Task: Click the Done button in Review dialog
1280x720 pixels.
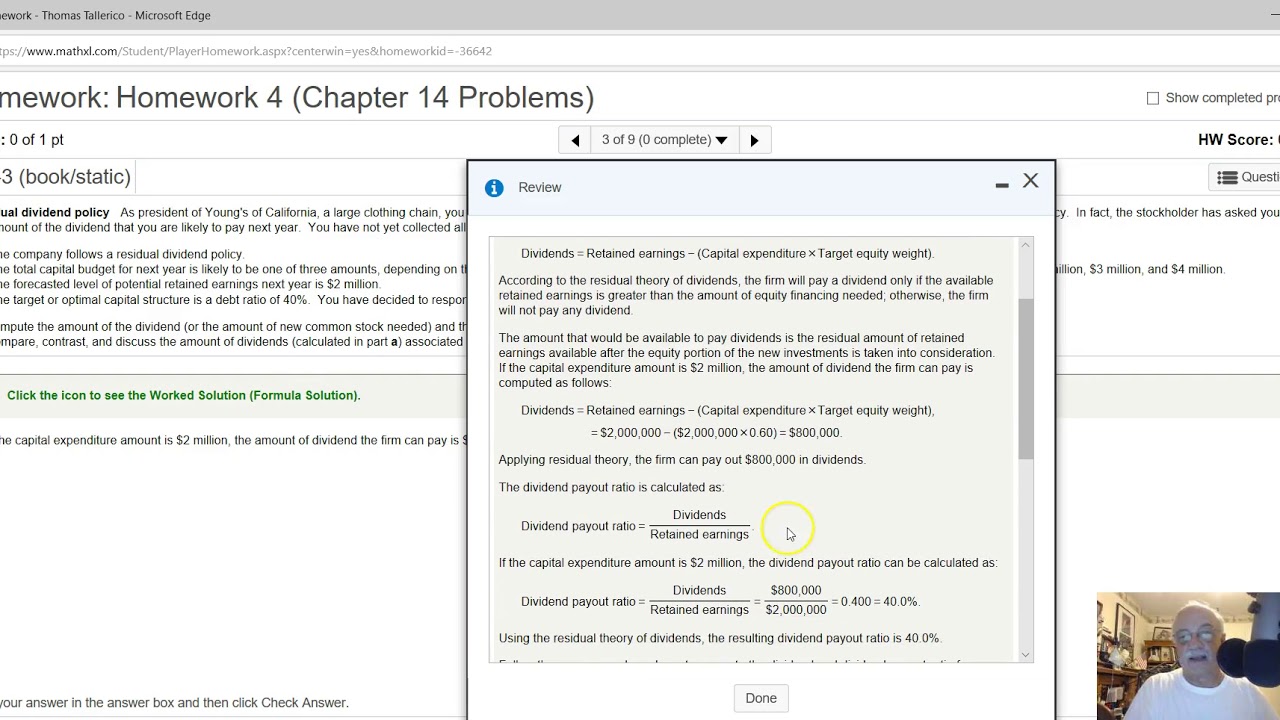Action: 761,698
